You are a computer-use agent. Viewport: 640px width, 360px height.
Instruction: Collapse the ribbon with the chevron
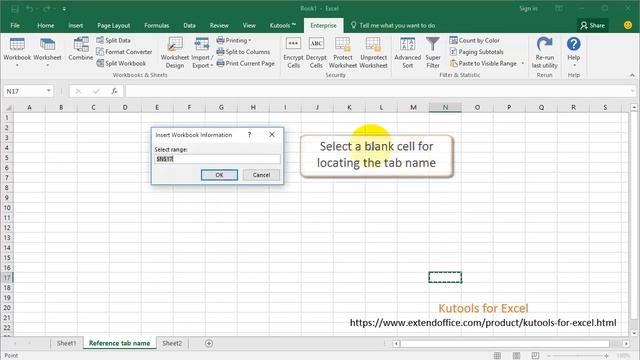pos(632,75)
